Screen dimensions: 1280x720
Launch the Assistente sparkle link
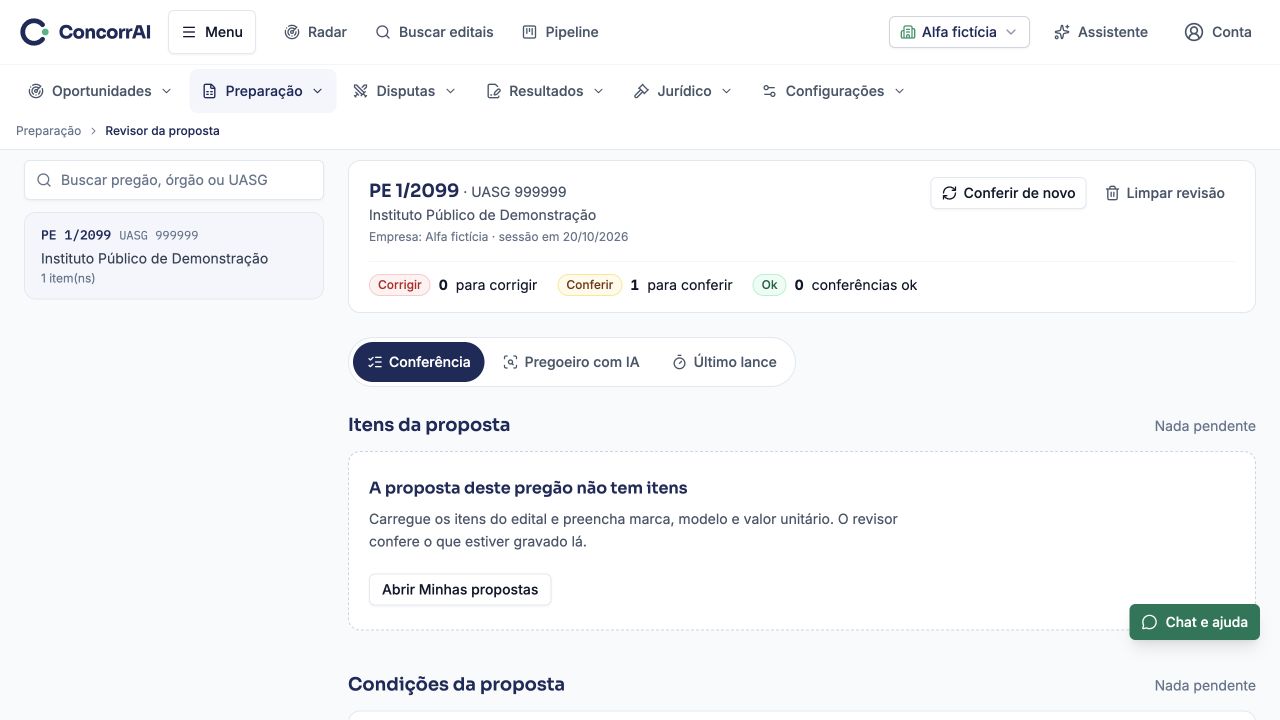[x=1101, y=32]
